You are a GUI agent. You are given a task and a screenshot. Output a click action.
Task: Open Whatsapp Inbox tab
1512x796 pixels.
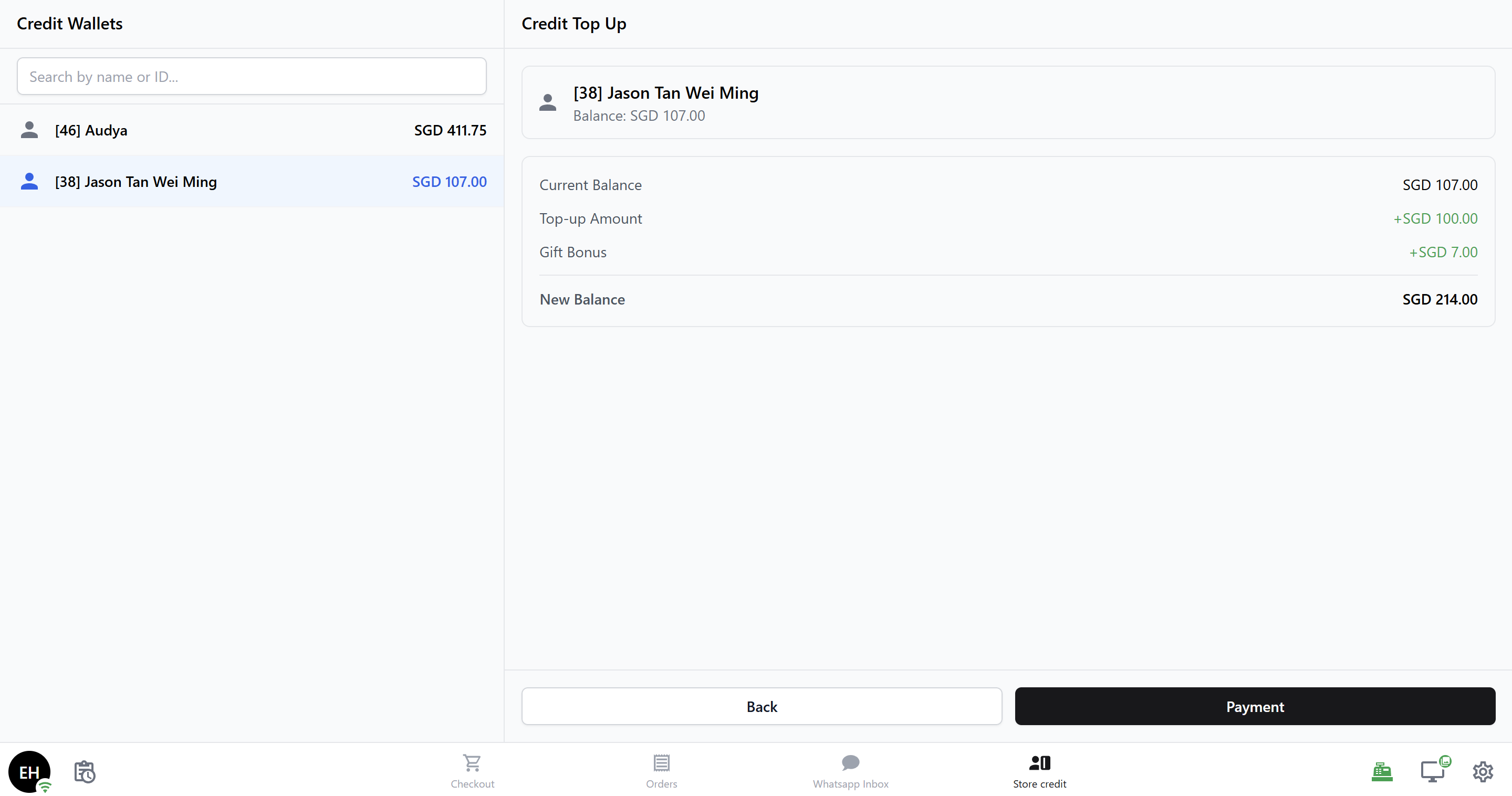tap(850, 771)
